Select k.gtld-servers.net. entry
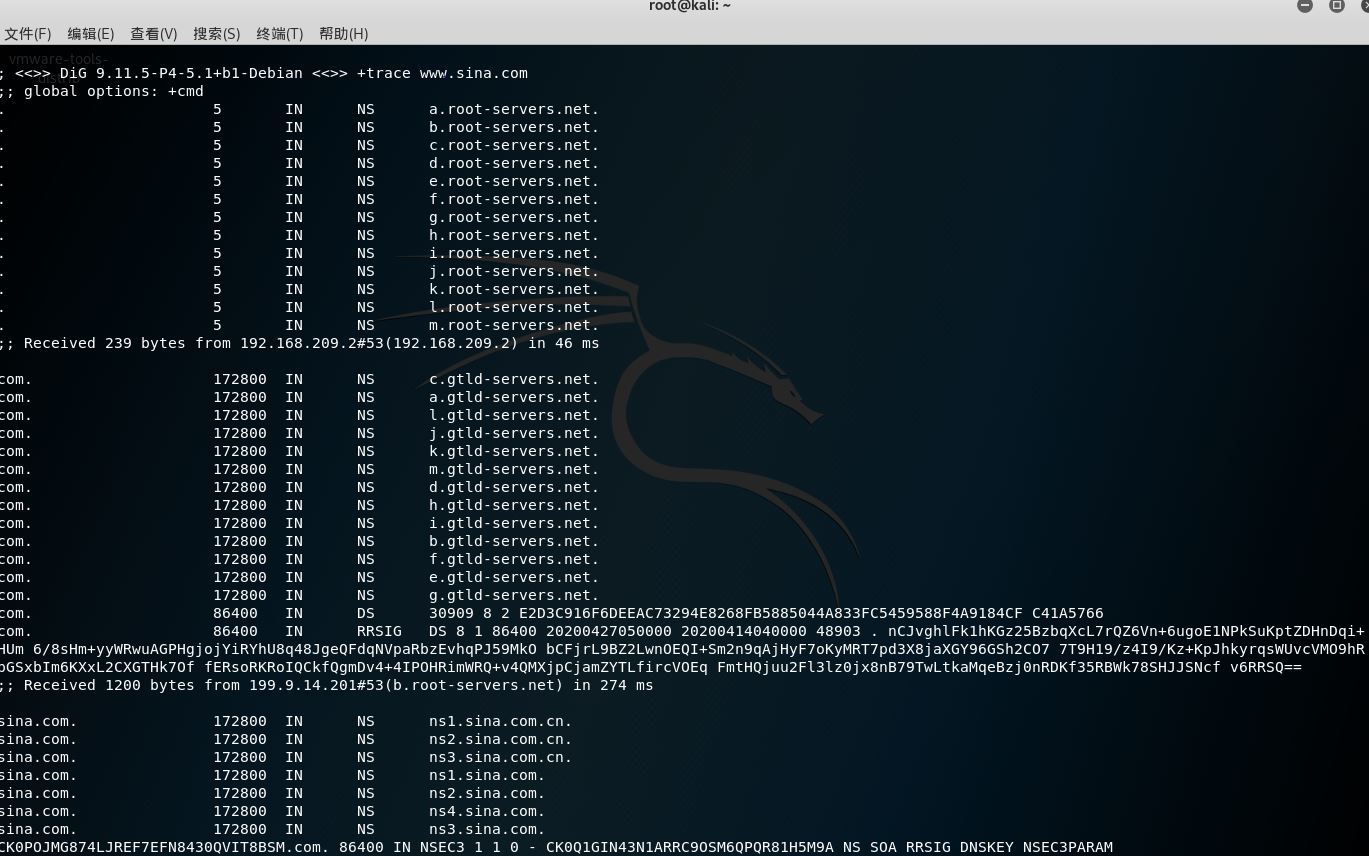This screenshot has width=1369, height=856. (x=514, y=451)
